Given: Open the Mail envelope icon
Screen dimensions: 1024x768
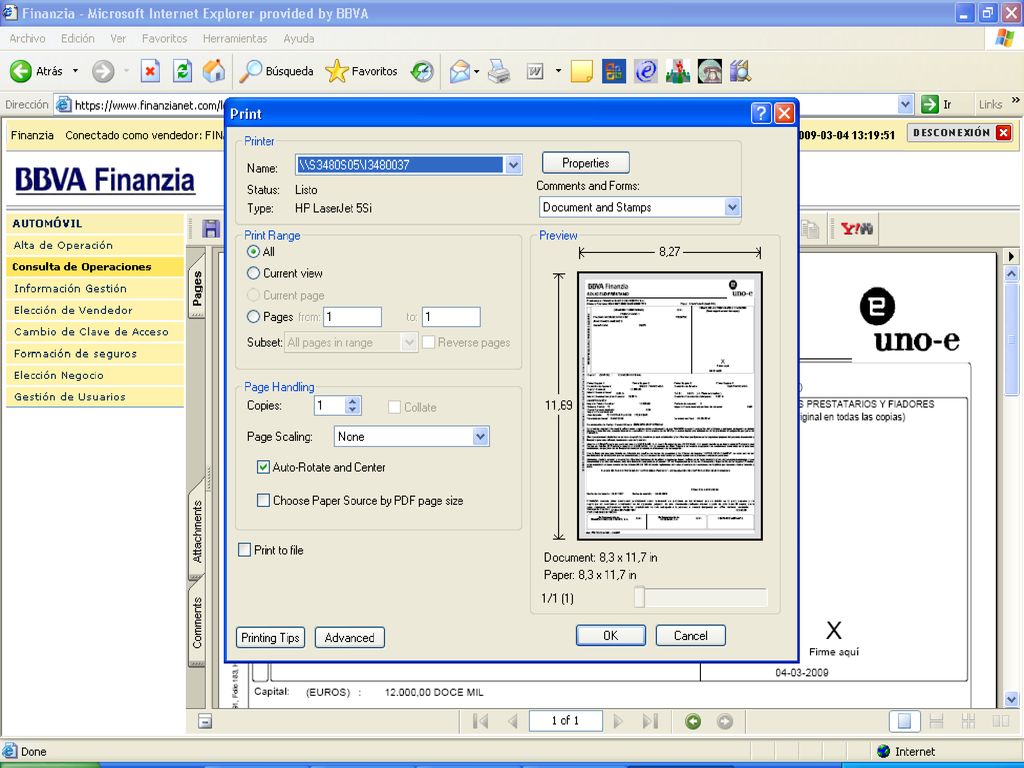Looking at the screenshot, I should [460, 71].
